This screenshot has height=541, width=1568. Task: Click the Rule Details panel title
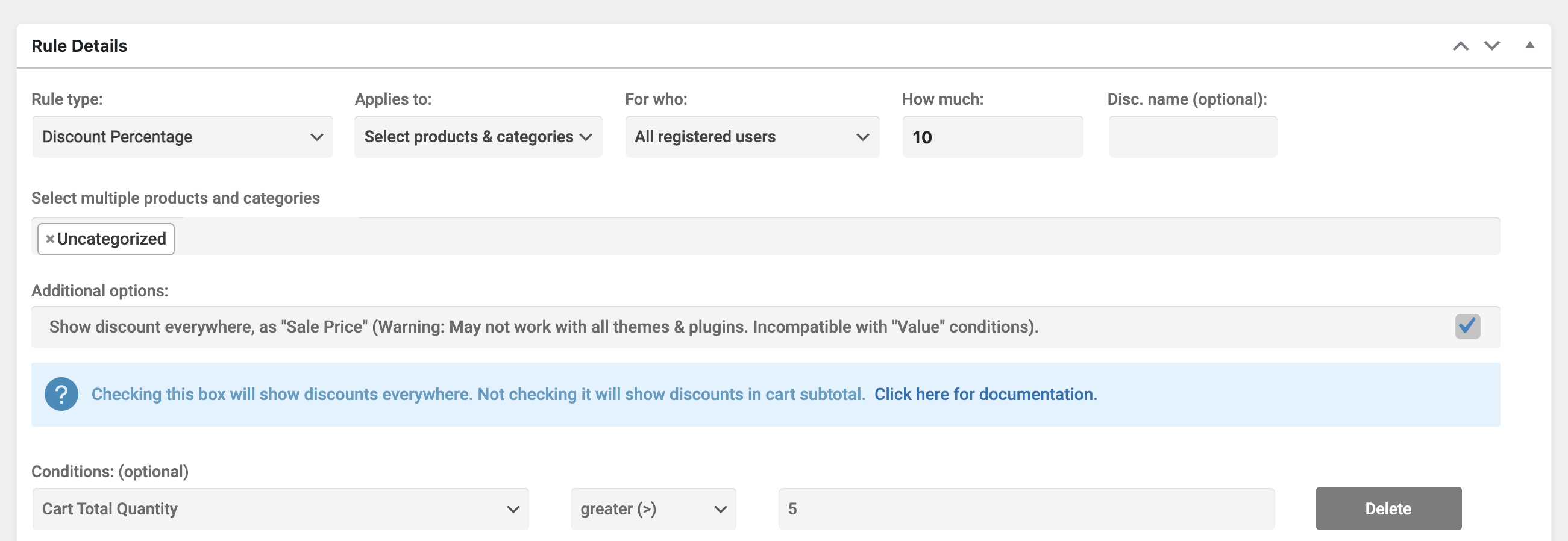(x=79, y=46)
